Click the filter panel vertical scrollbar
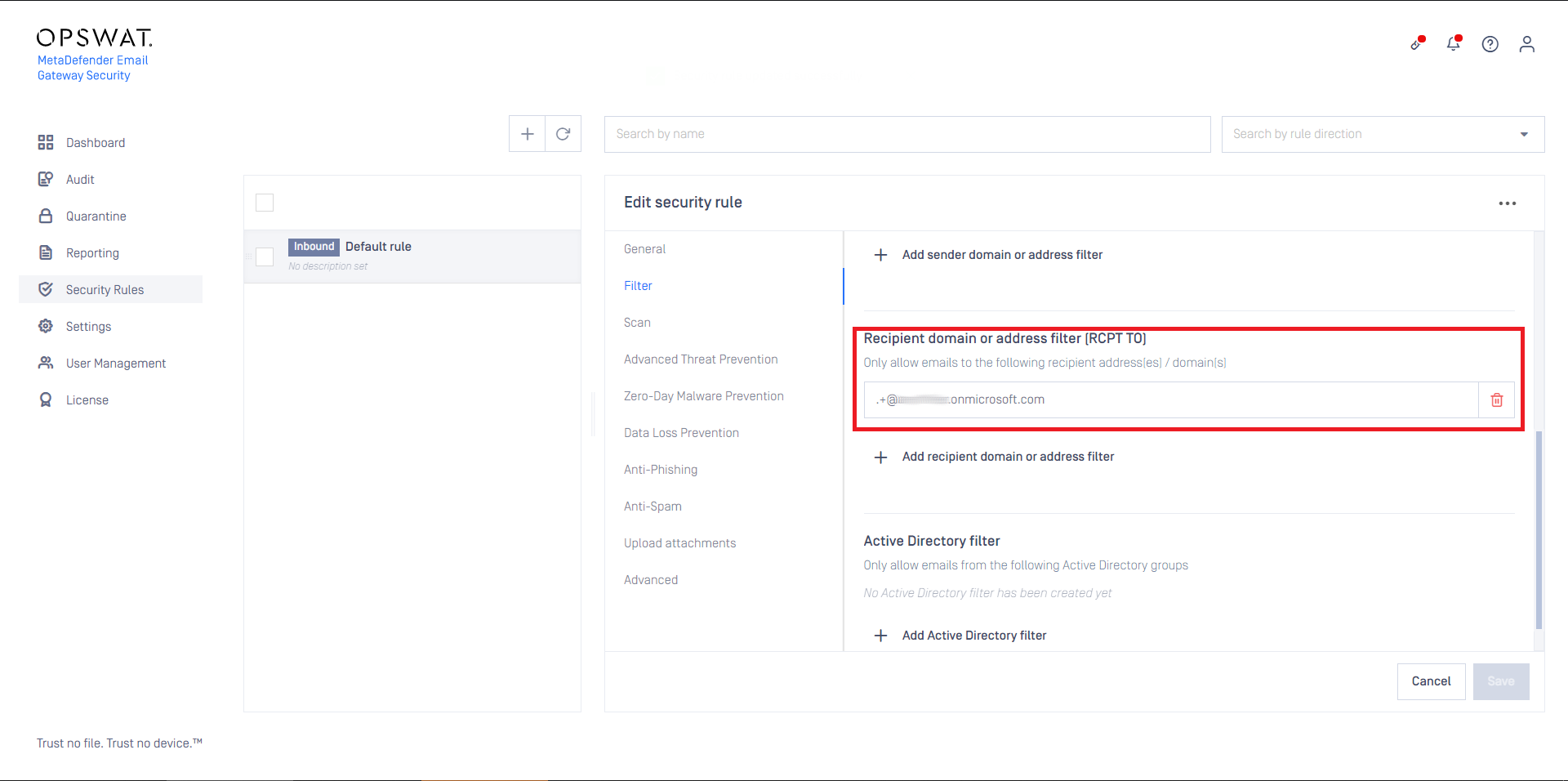The height and width of the screenshot is (781, 1568). pyautogui.click(x=1539, y=529)
